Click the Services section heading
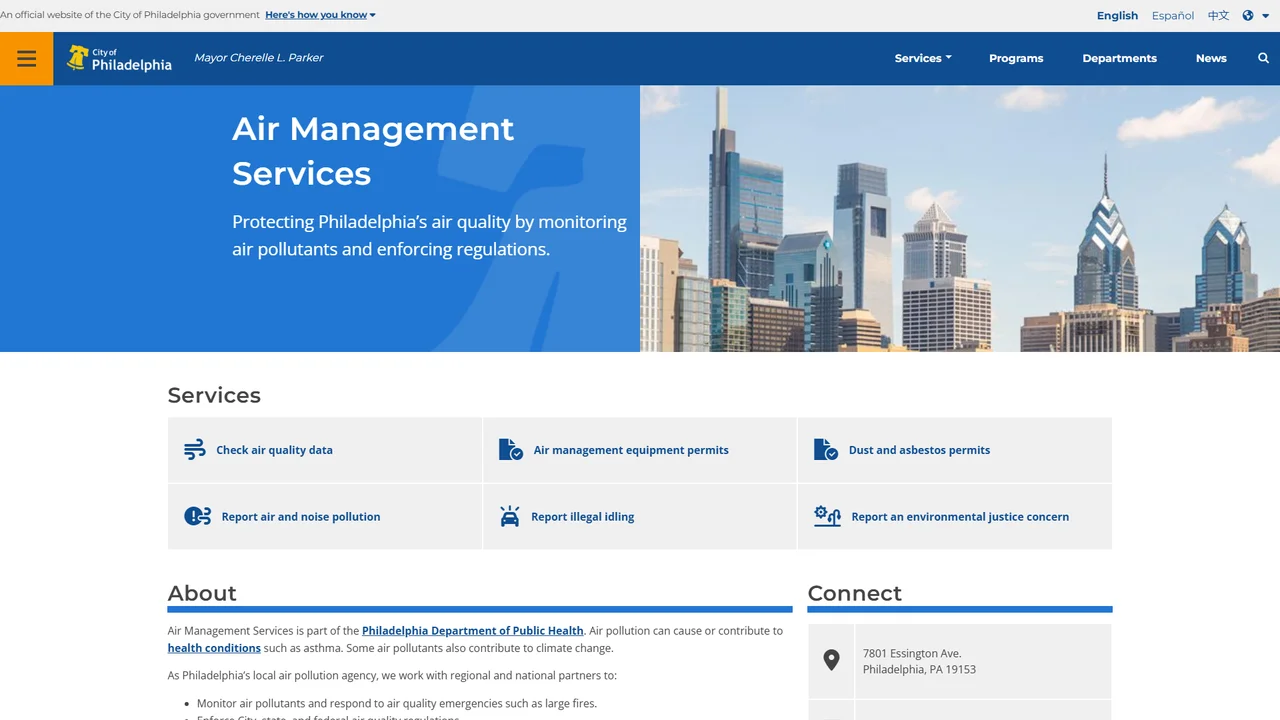Image resolution: width=1280 pixels, height=720 pixels. pyautogui.click(x=214, y=395)
